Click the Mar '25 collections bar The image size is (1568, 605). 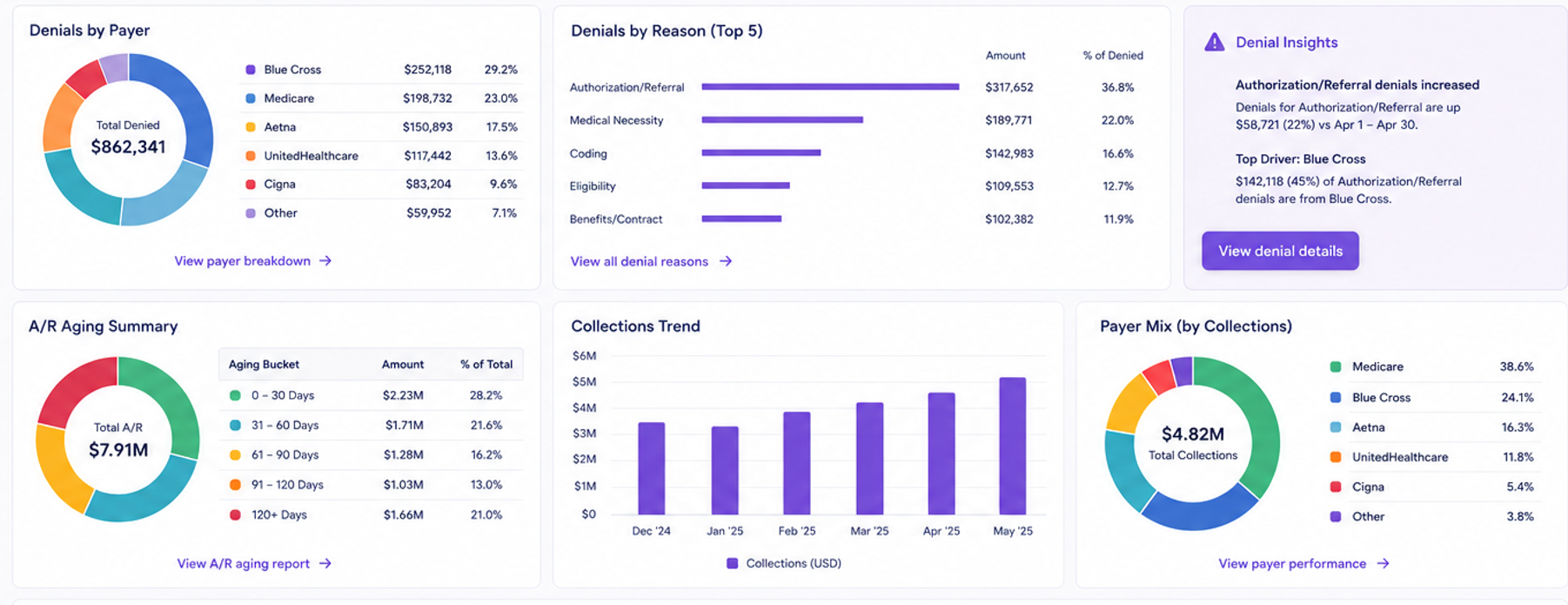coord(870,459)
